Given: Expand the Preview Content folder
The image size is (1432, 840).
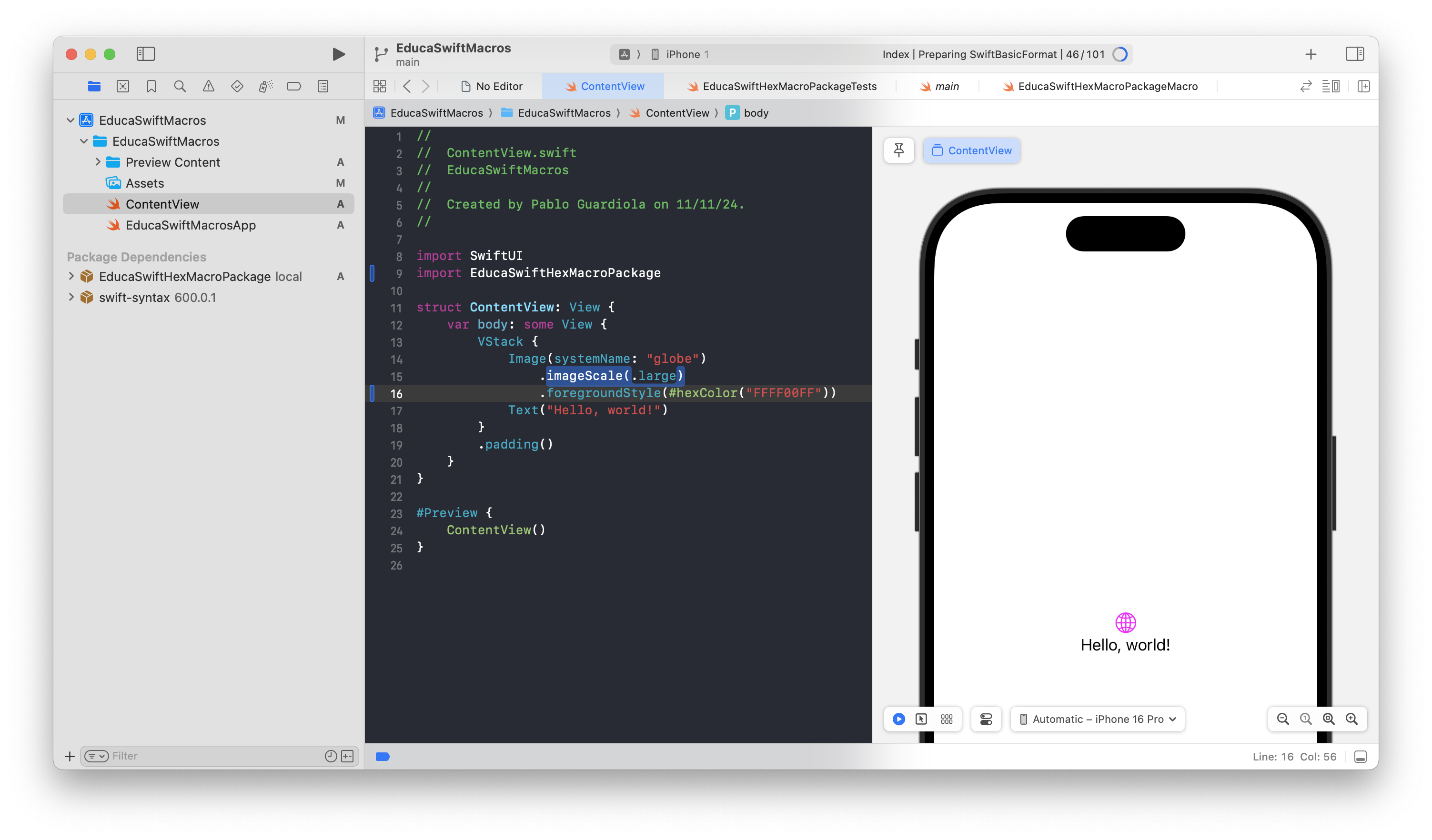Looking at the screenshot, I should coord(98,162).
